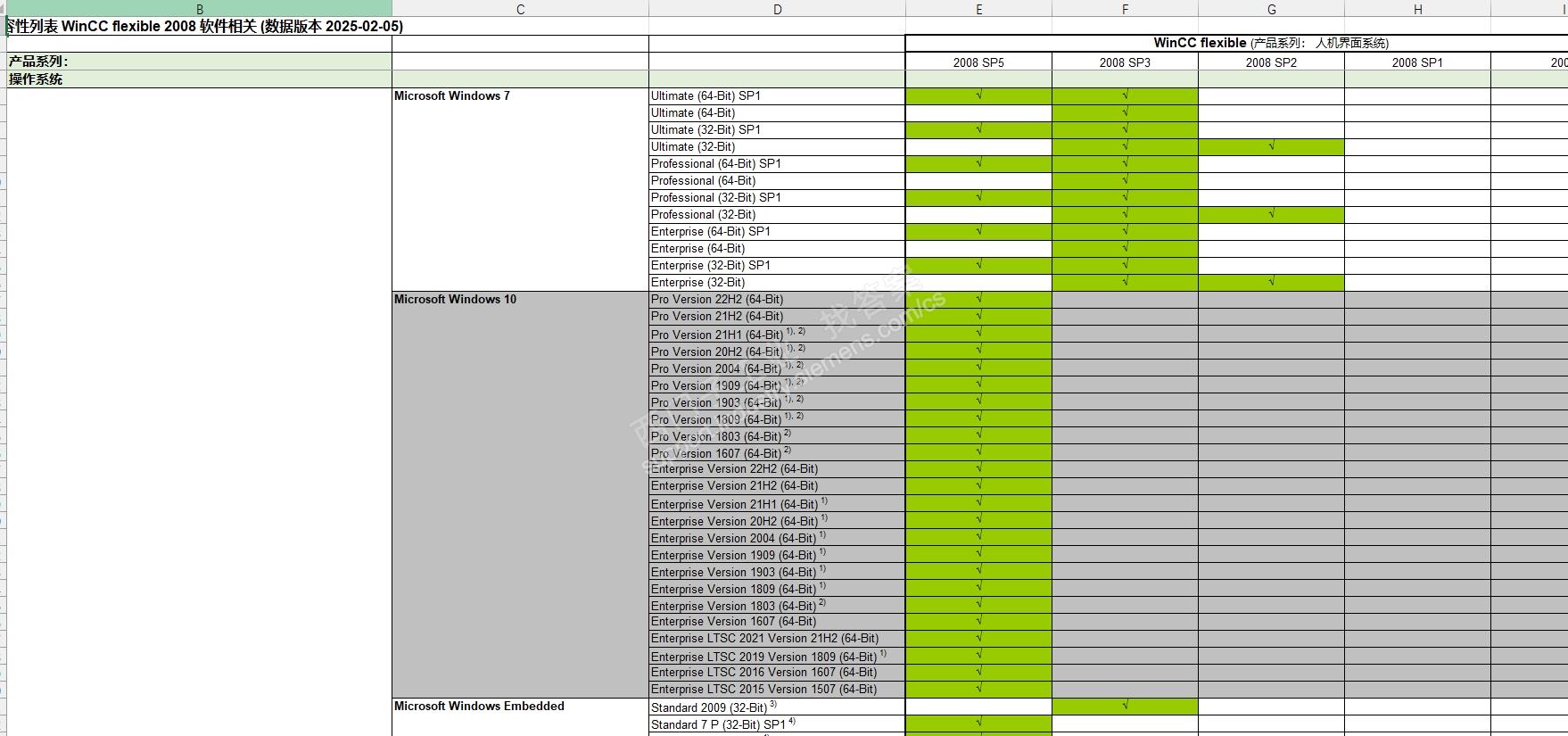Click 2008 SP5 check mark for Enterprise Version 1607

pos(978,620)
